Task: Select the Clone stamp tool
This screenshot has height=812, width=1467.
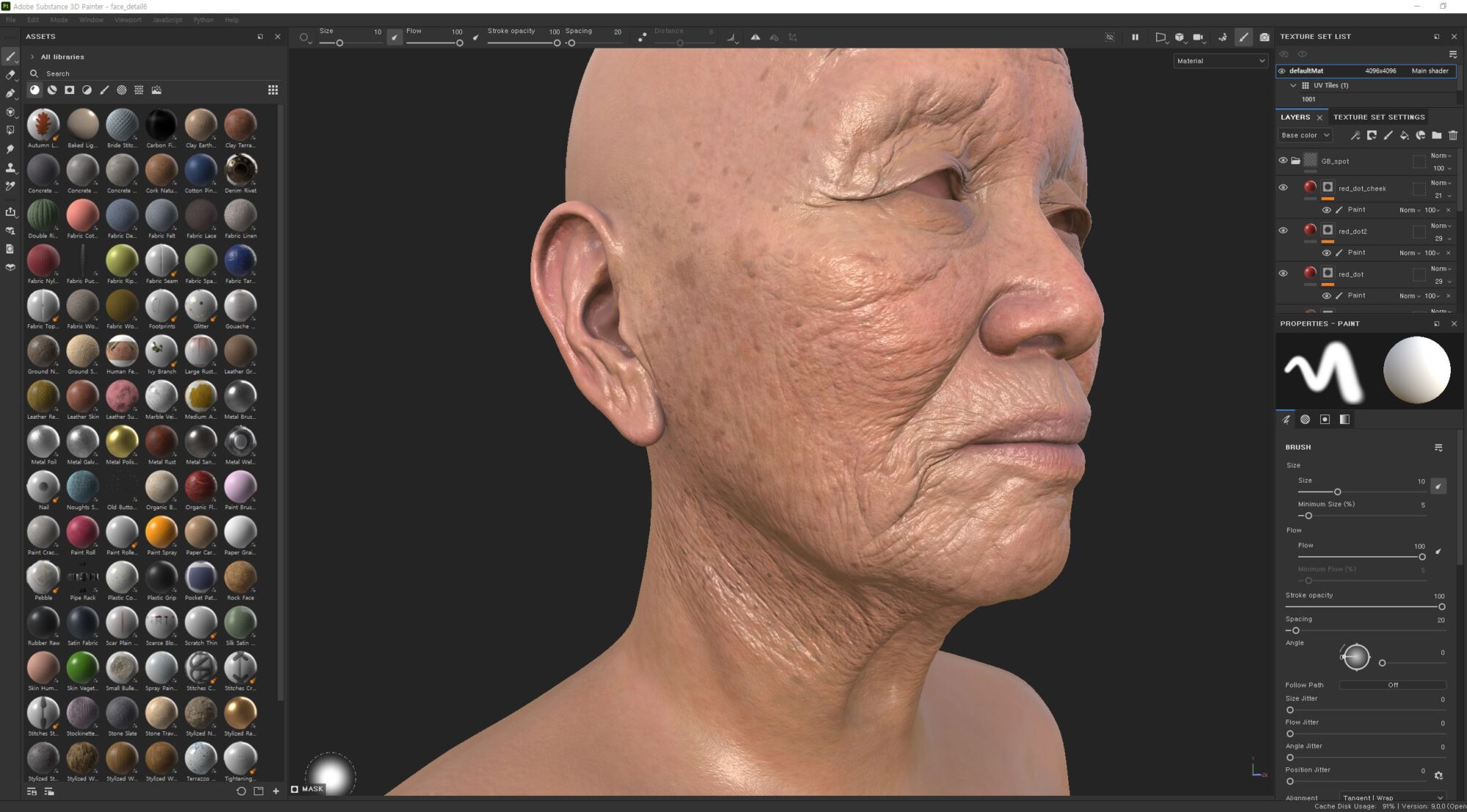Action: (10, 168)
